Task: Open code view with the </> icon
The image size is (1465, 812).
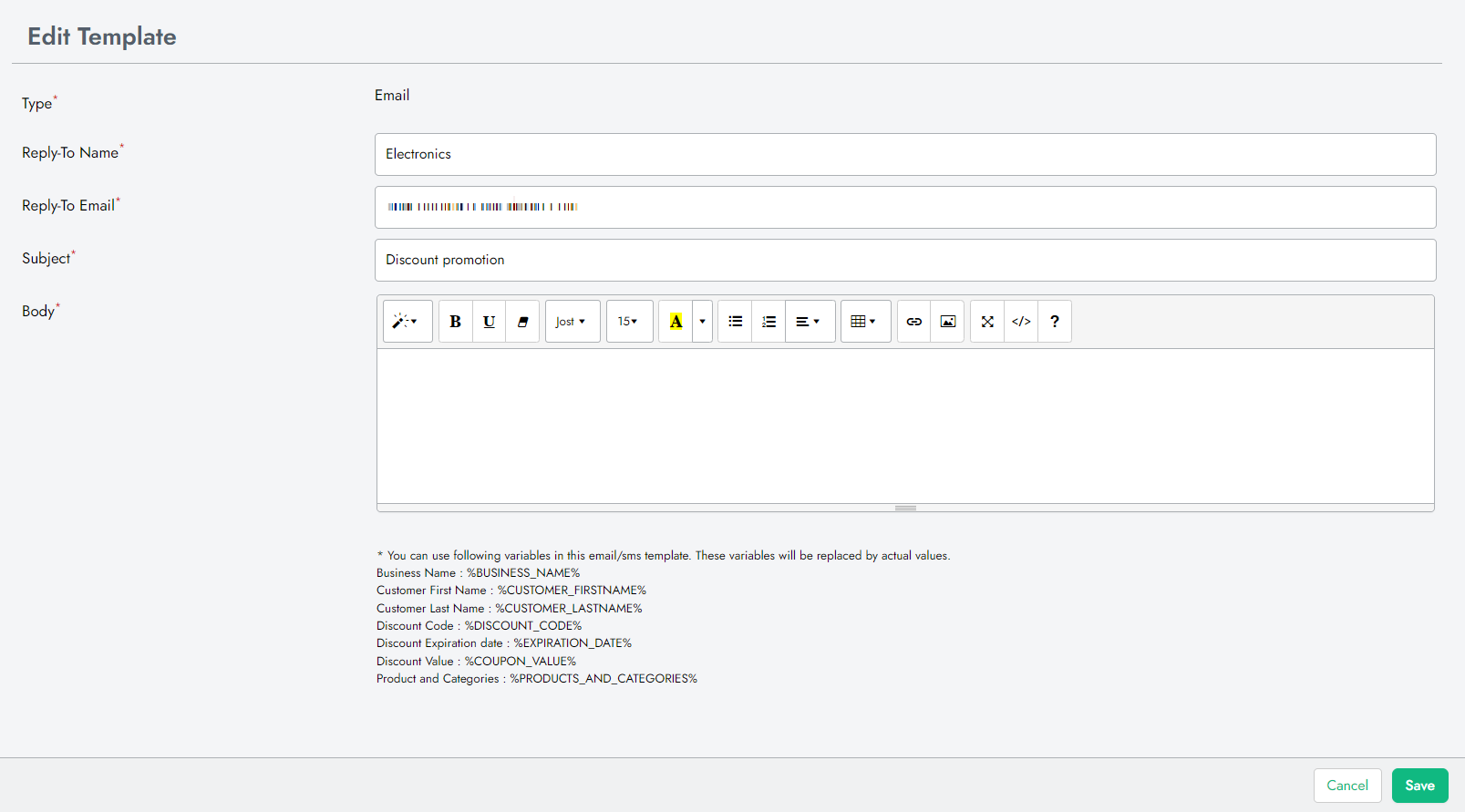Action: [1021, 322]
